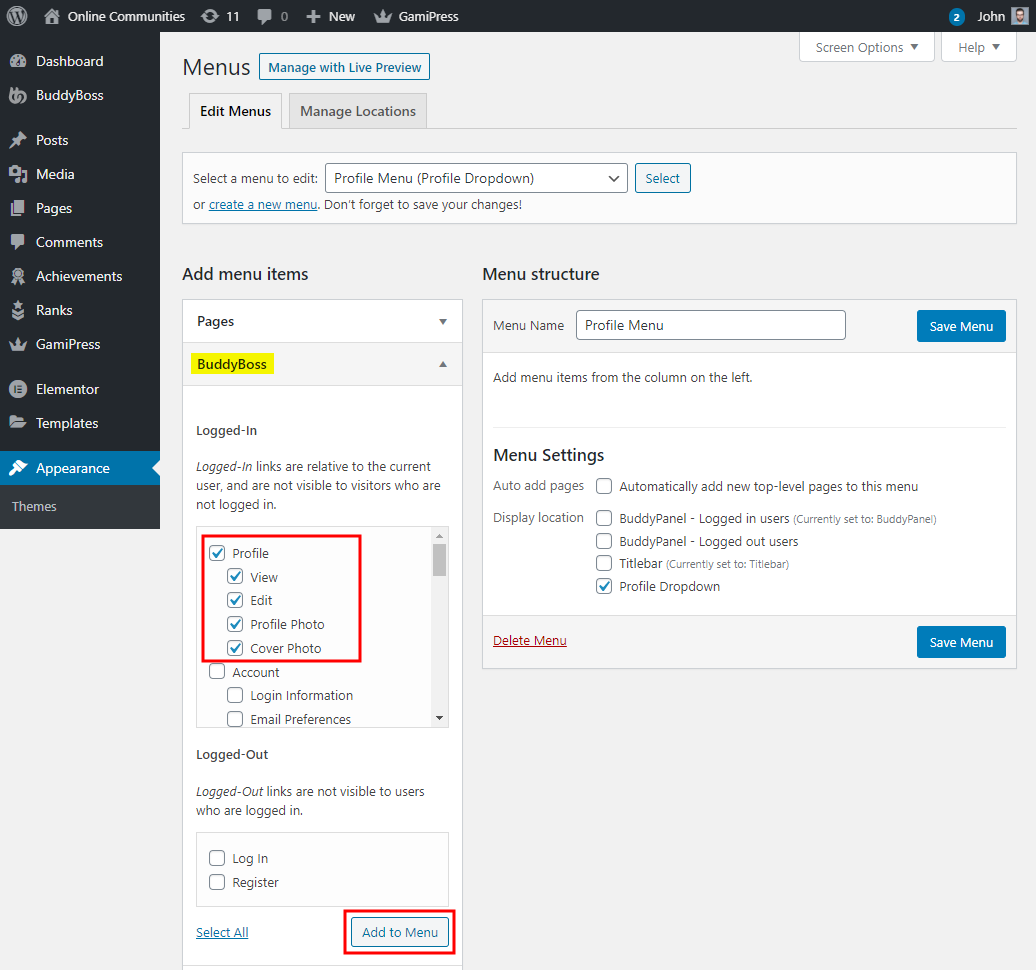Open Elementor icon in sidebar
Viewport: 1036px width, 970px height.
[18, 389]
